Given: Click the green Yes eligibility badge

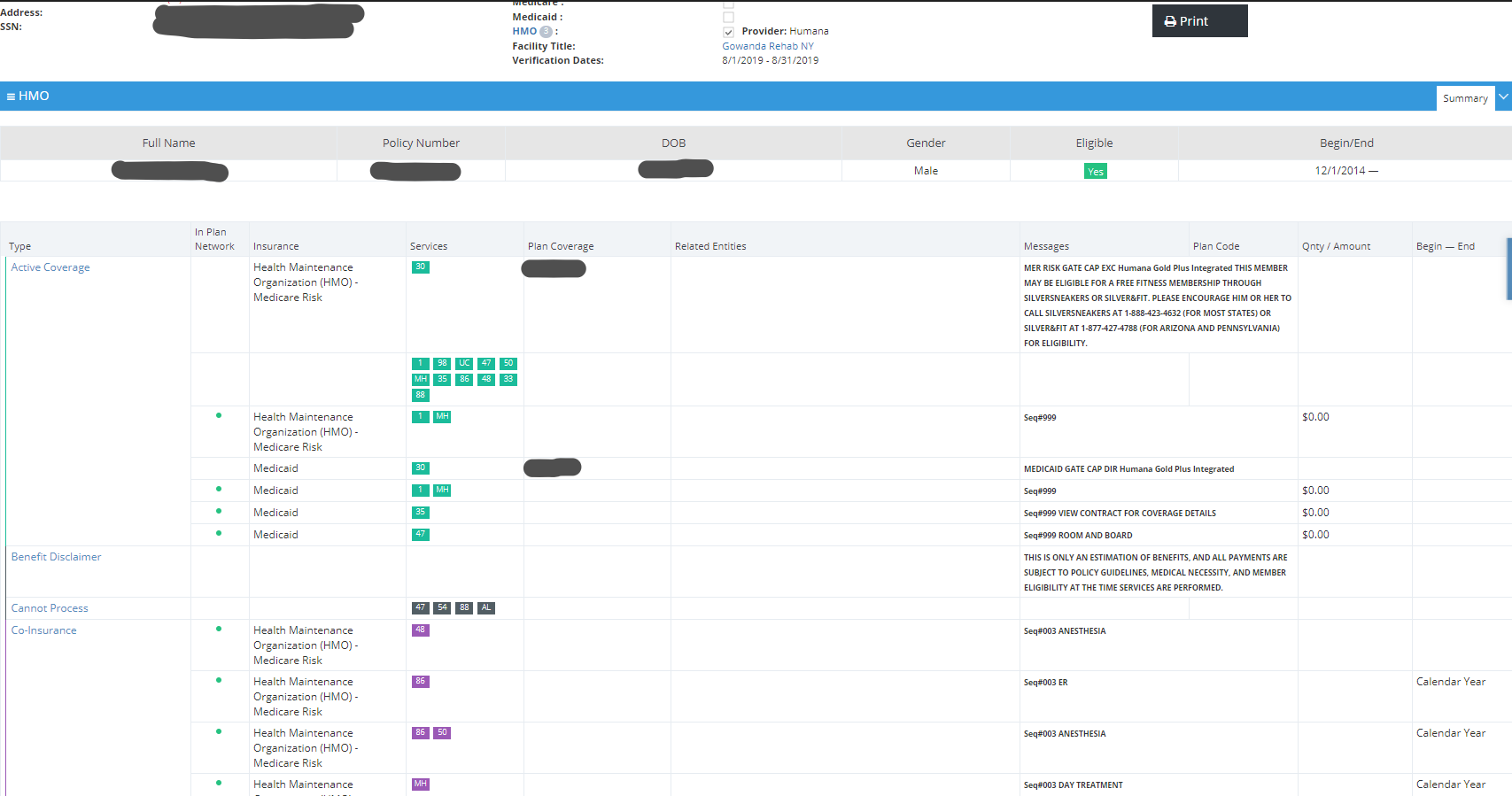Looking at the screenshot, I should pos(1095,172).
